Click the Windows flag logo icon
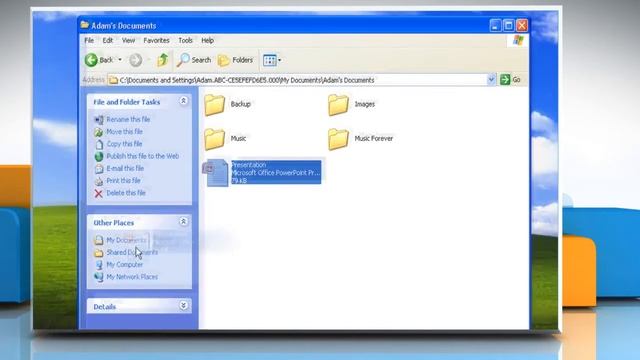The height and width of the screenshot is (360, 640). [518, 40]
